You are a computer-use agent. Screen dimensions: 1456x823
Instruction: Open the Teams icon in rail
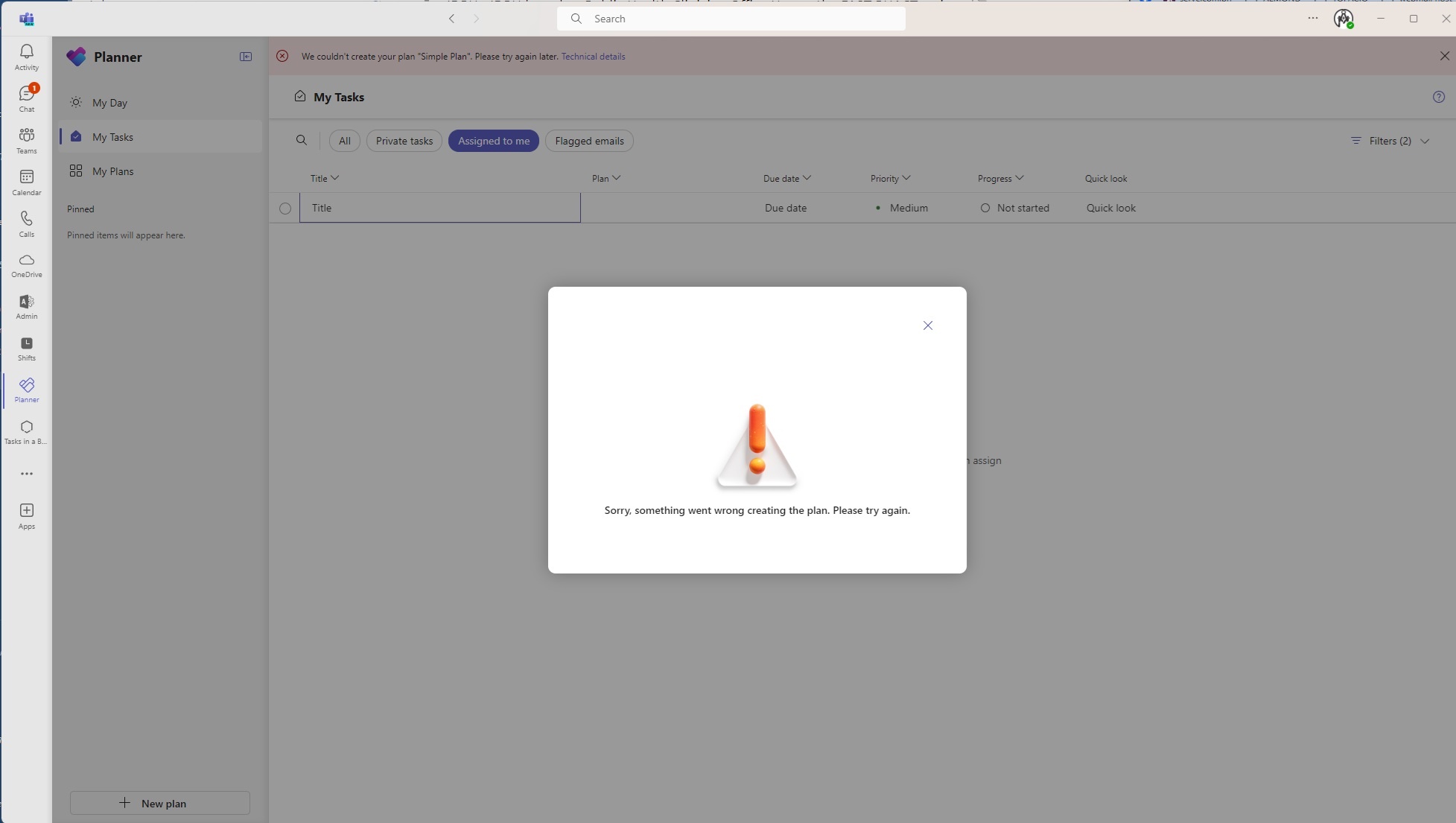(27, 140)
